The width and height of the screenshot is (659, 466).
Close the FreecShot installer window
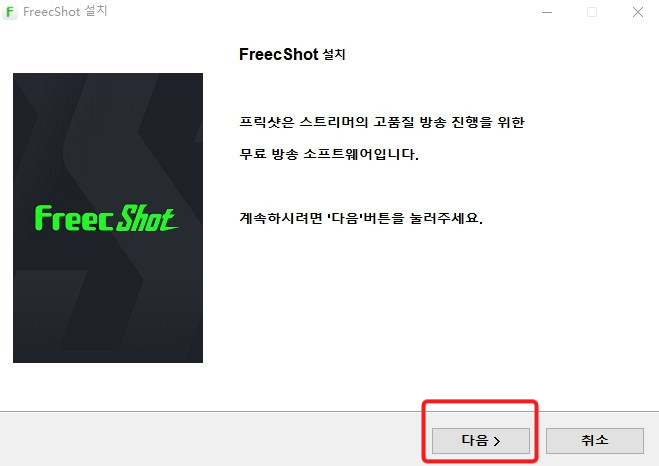pos(638,12)
